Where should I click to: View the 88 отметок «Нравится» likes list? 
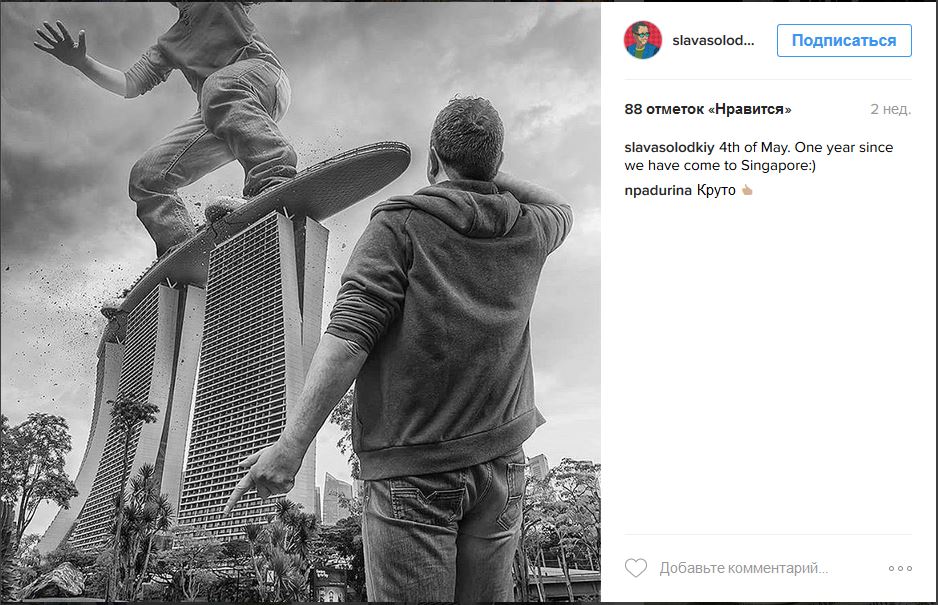[x=708, y=109]
